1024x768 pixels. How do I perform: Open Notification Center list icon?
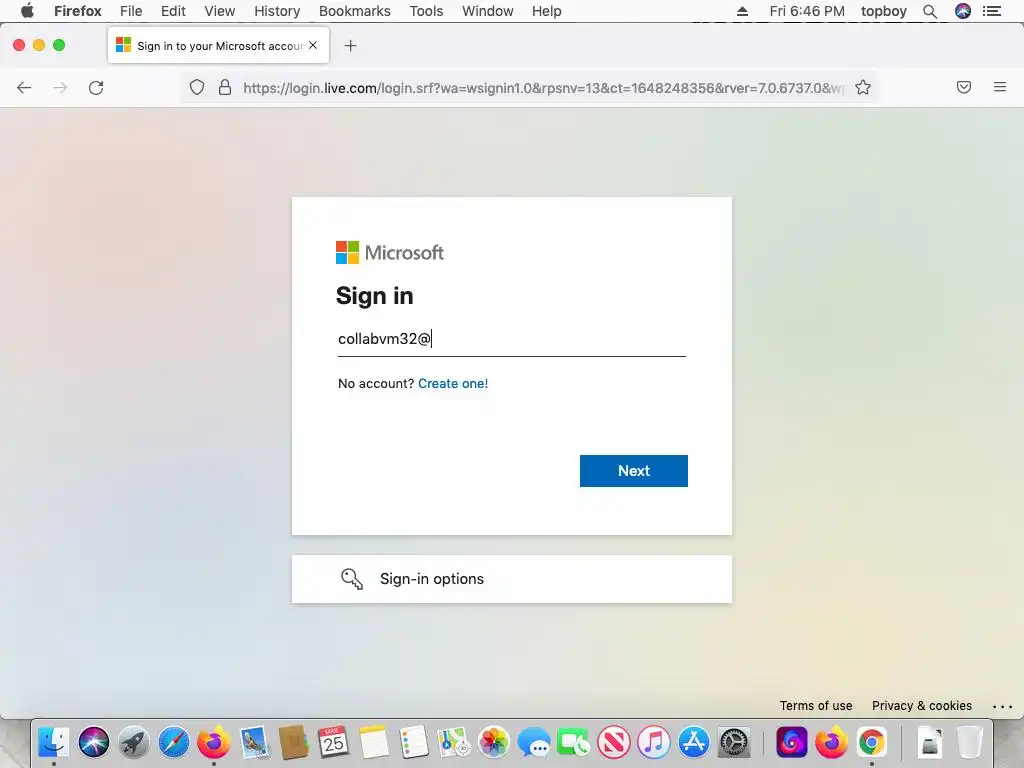coord(992,11)
